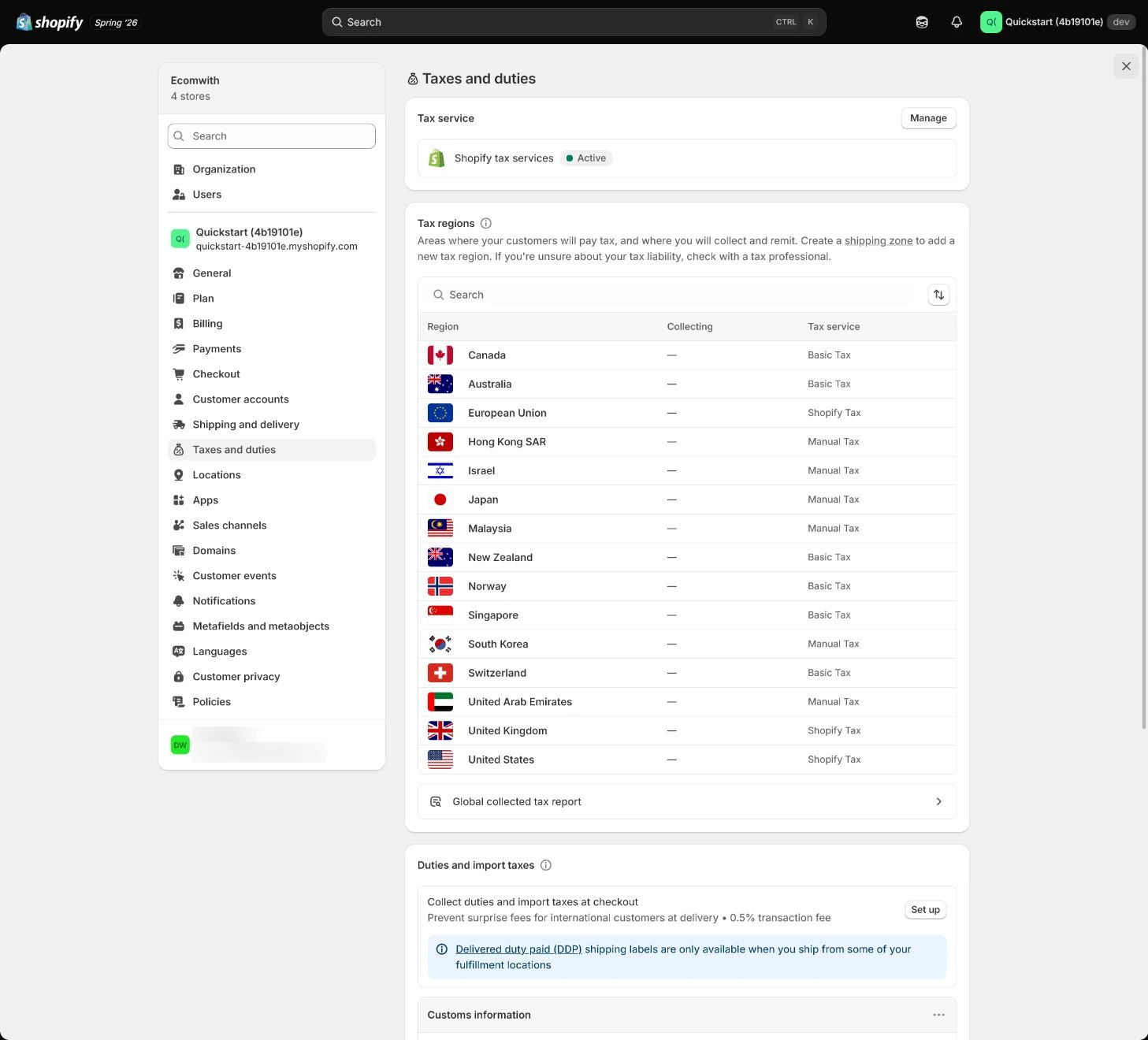Image resolution: width=1148 pixels, height=1040 pixels.
Task: Click the Global collected tax report icon
Action: point(435,802)
